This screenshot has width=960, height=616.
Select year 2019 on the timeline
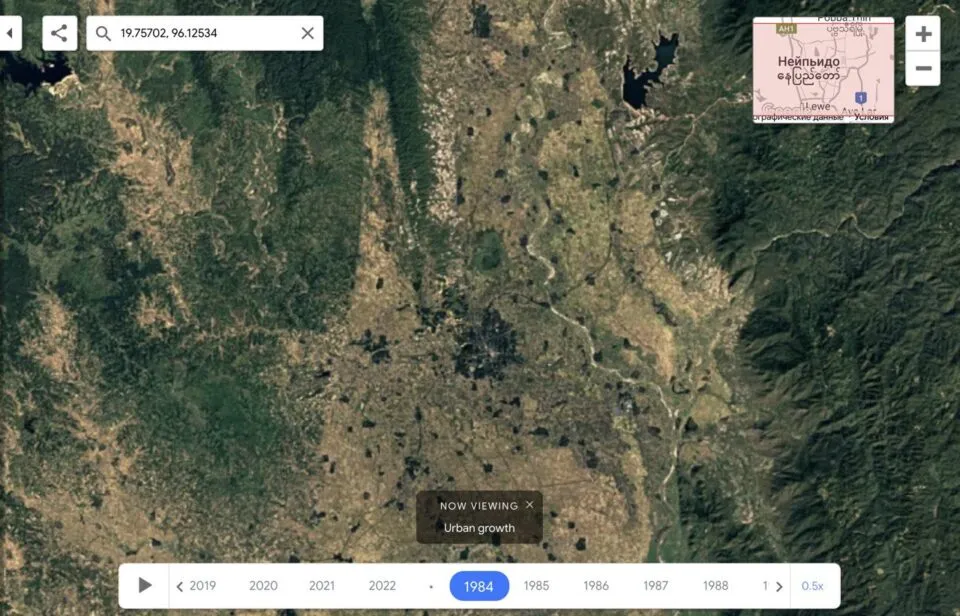click(203, 586)
